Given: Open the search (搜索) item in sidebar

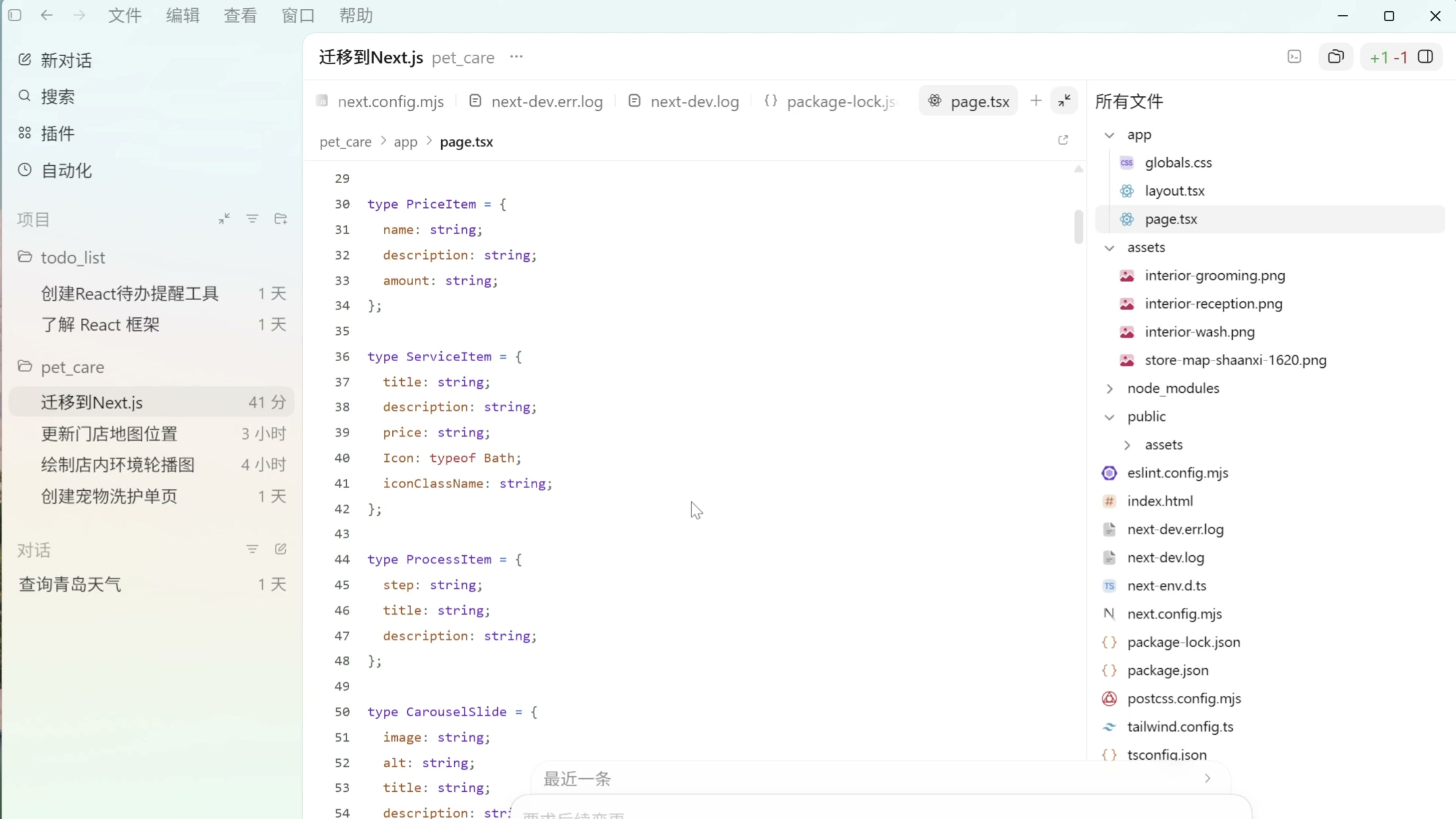Looking at the screenshot, I should 56,97.
